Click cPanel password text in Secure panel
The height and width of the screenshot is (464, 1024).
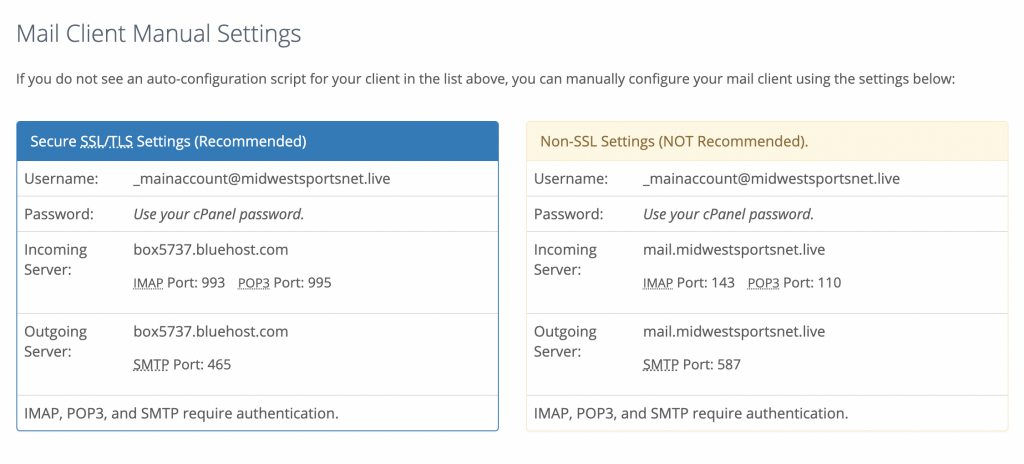[218, 214]
